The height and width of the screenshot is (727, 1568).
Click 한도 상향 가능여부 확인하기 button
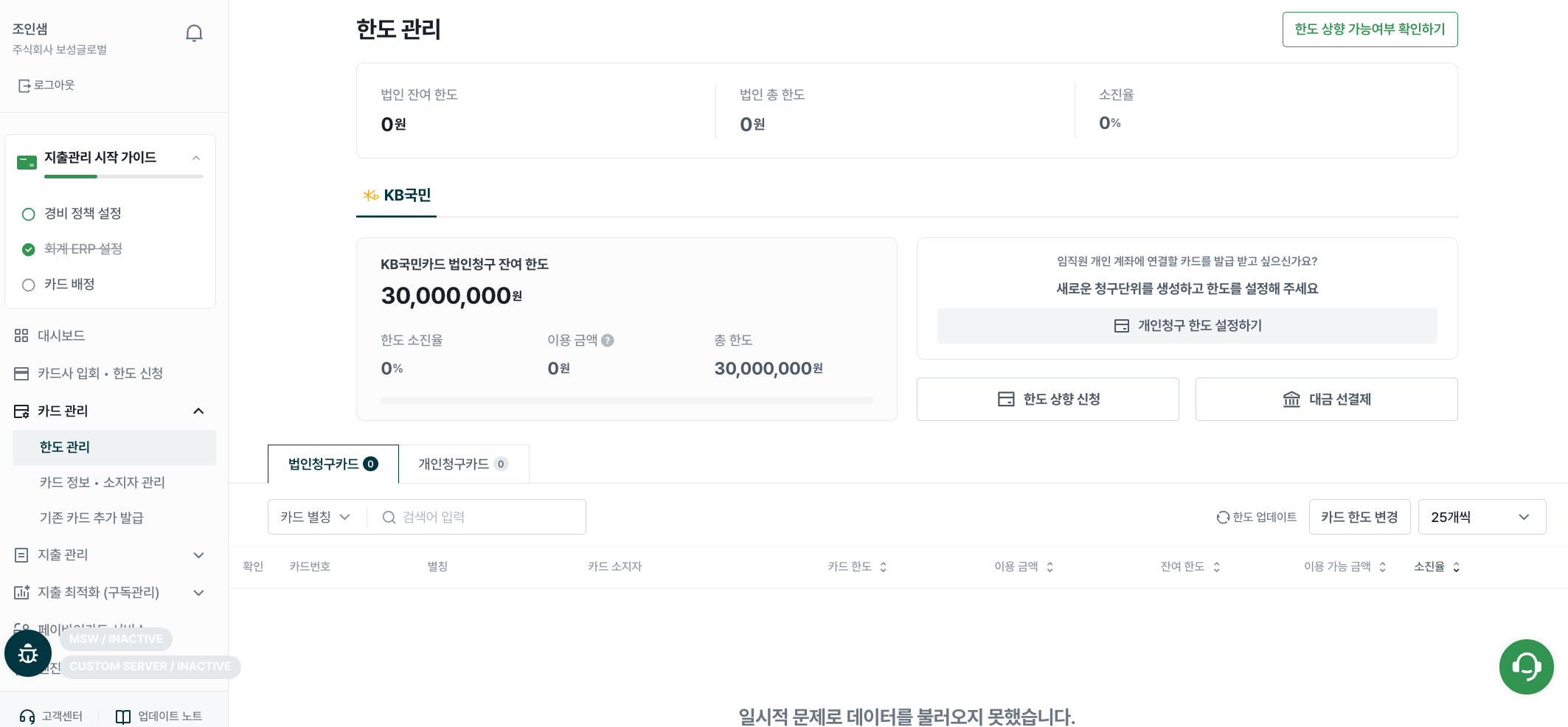1370,29
